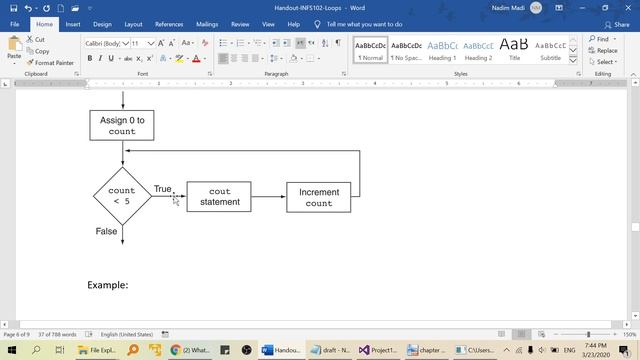Sort A to Z icon
640x360 pixels.
325,43
